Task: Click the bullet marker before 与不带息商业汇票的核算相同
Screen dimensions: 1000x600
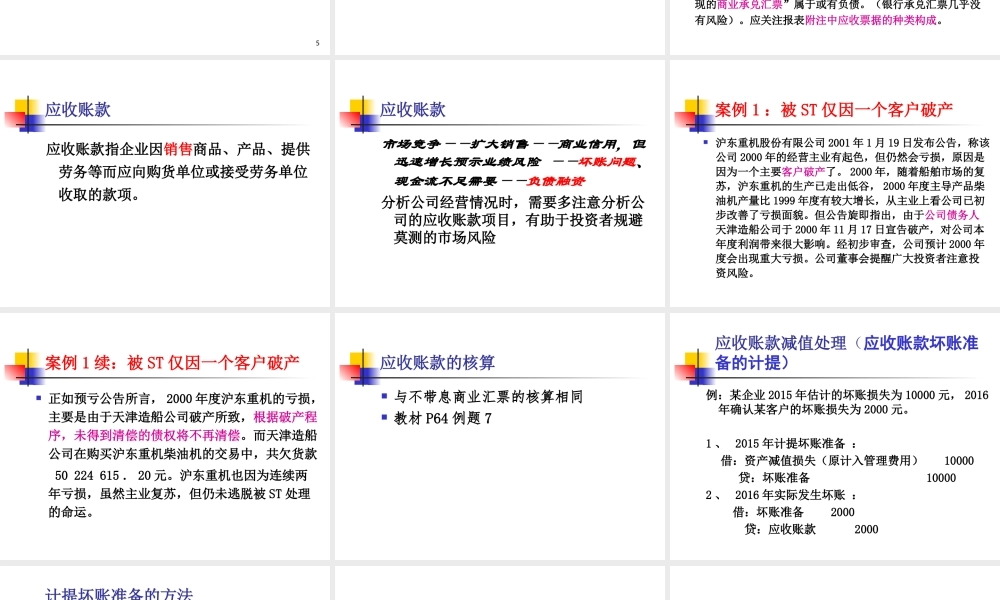Action: point(385,396)
